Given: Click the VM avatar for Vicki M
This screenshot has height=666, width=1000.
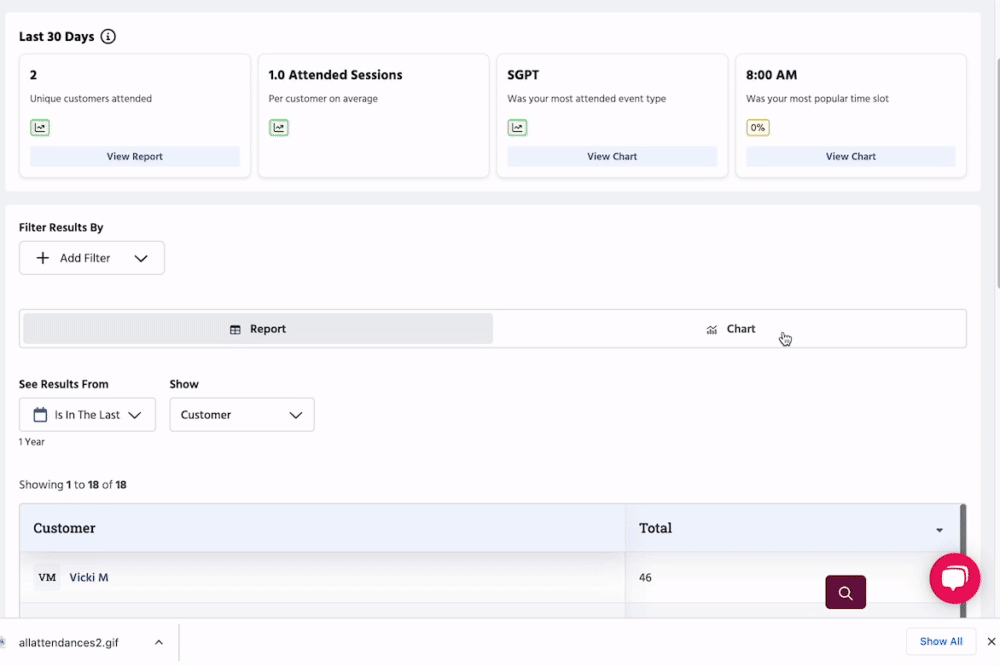Looking at the screenshot, I should tap(47, 578).
